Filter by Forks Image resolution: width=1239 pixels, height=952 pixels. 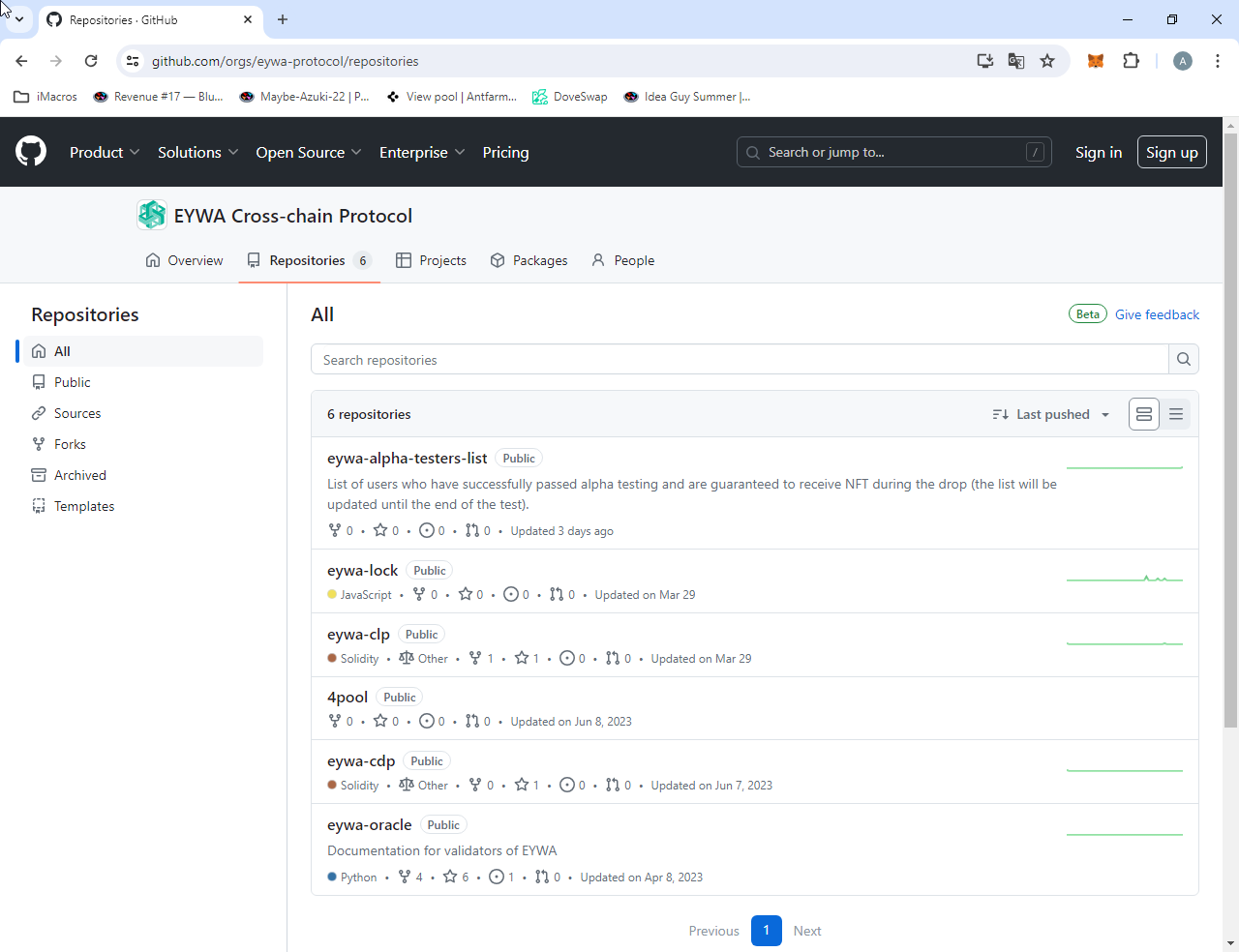141,444
